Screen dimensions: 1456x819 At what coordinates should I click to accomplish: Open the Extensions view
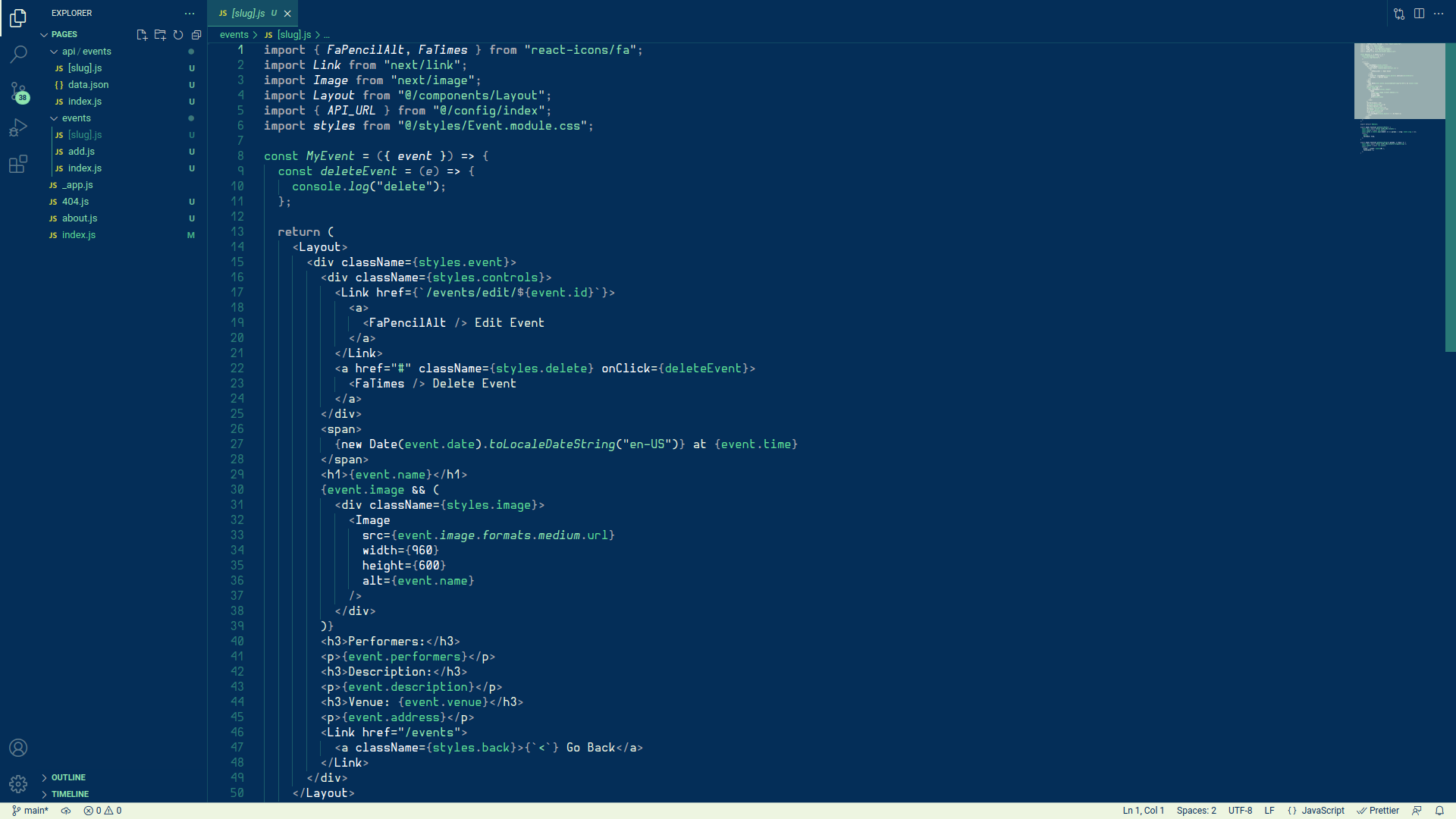tap(18, 164)
